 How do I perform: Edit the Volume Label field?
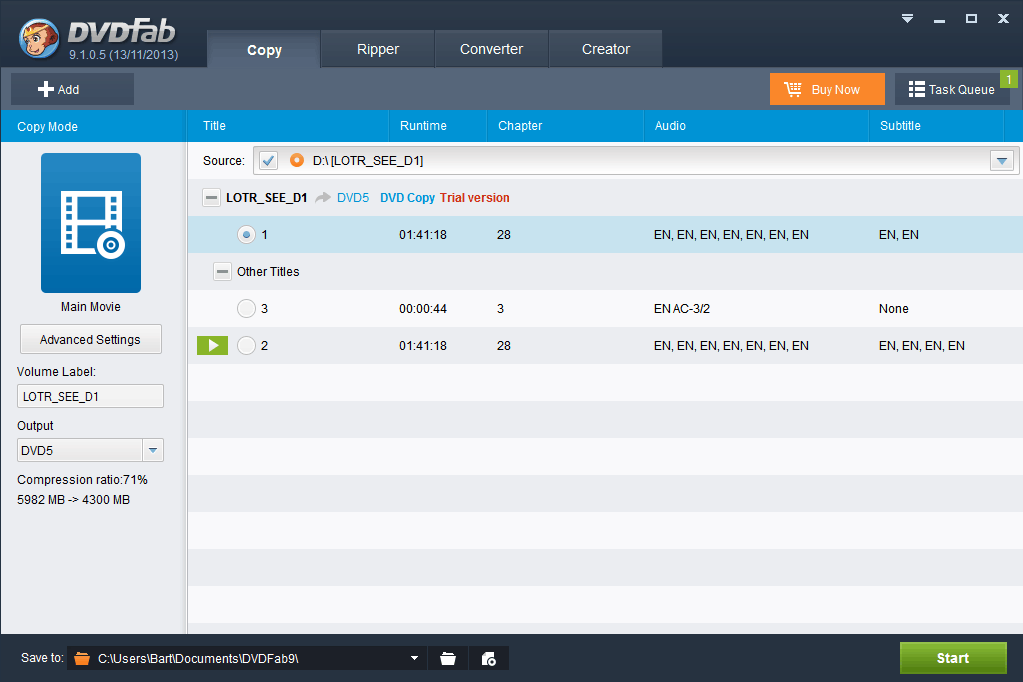[x=90, y=396]
